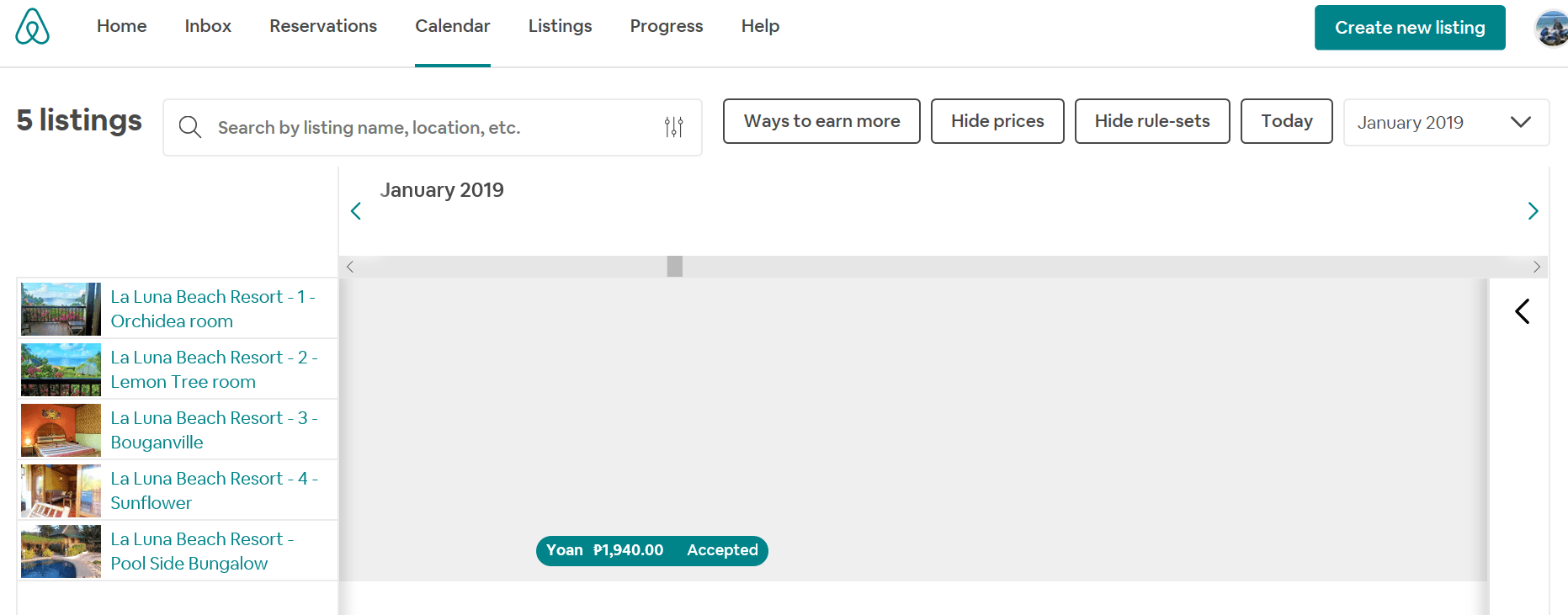Jump to Today on the calendar
Viewport: 1568px width, 615px height.
pyautogui.click(x=1286, y=121)
